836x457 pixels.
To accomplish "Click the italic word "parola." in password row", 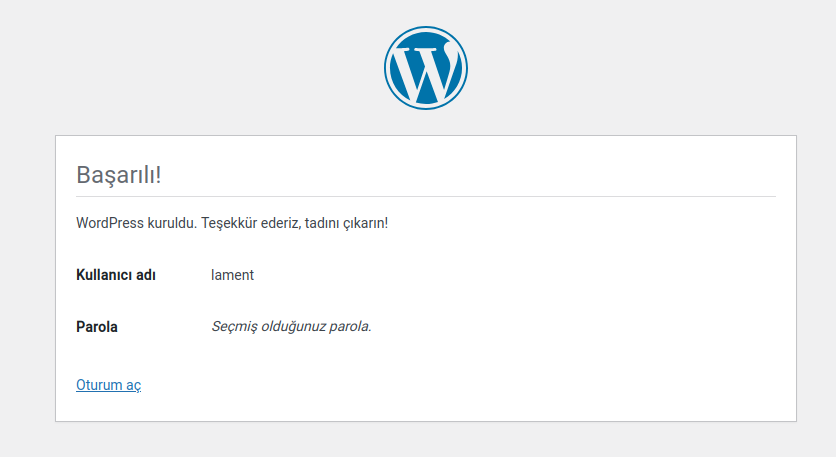I will (353, 327).
